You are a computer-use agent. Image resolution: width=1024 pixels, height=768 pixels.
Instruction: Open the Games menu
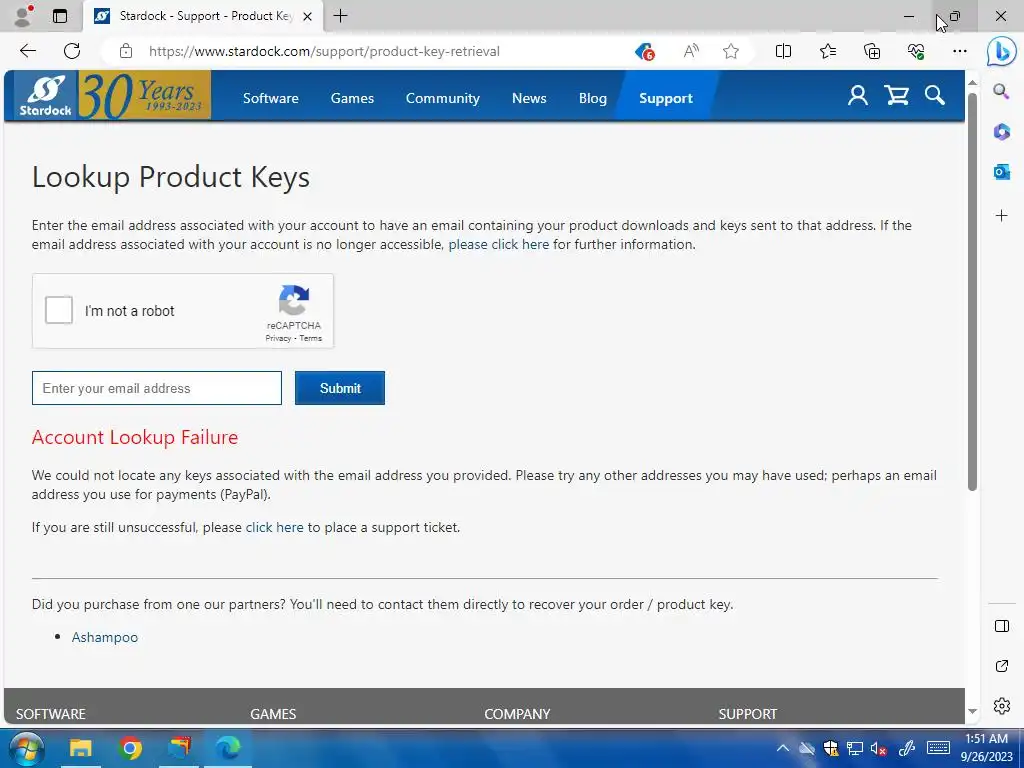coord(352,98)
